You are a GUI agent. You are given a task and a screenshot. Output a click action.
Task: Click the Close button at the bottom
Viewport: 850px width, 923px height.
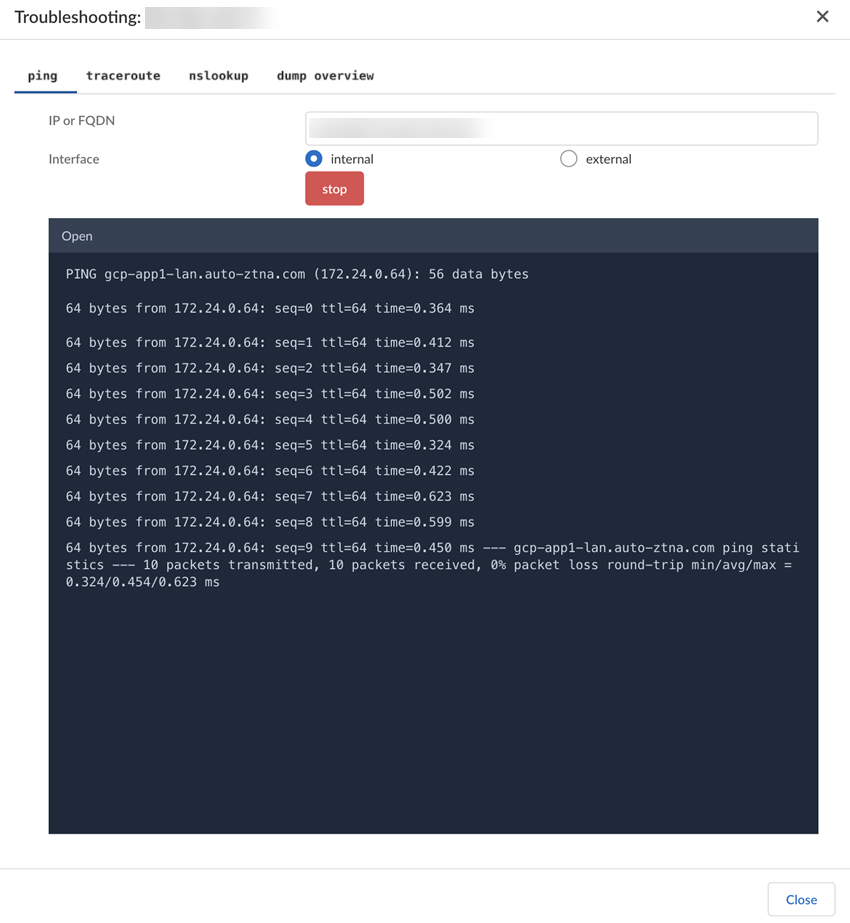tap(801, 899)
